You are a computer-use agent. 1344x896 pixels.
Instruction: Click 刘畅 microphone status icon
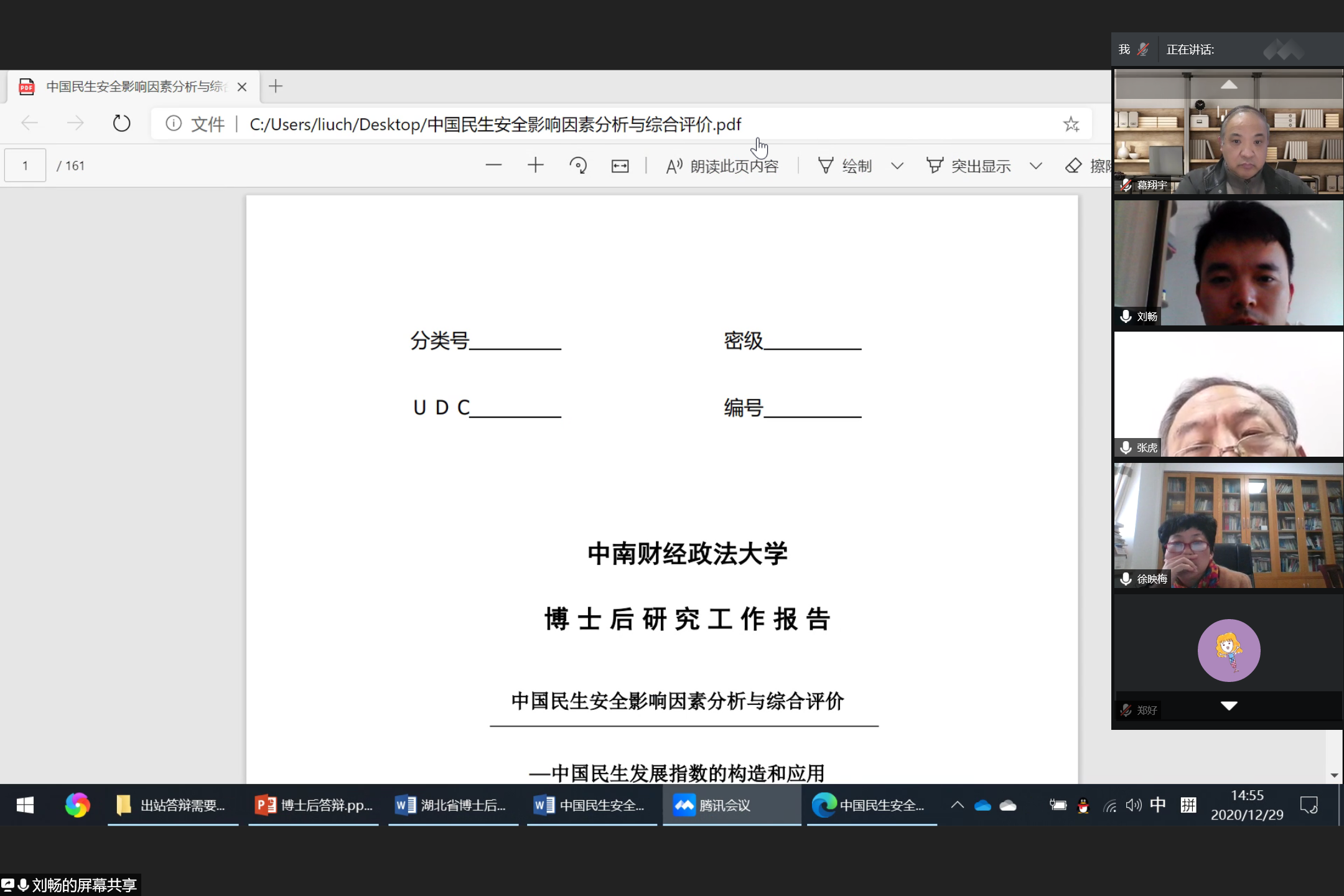[x=1126, y=316]
